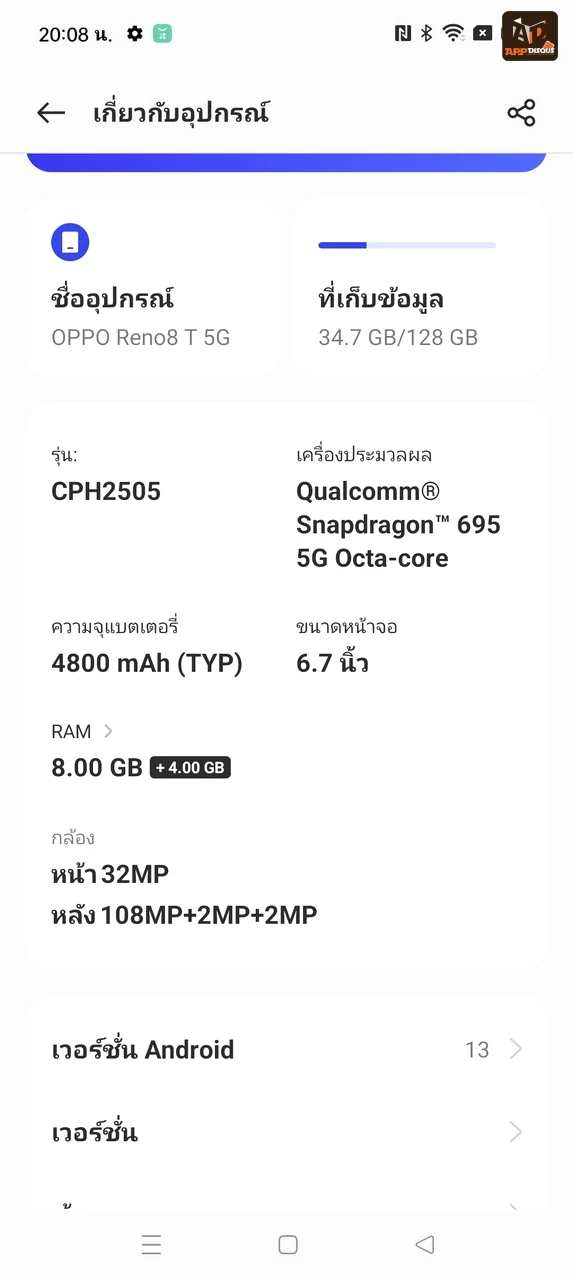Tap the home navigation button

coord(288,1244)
